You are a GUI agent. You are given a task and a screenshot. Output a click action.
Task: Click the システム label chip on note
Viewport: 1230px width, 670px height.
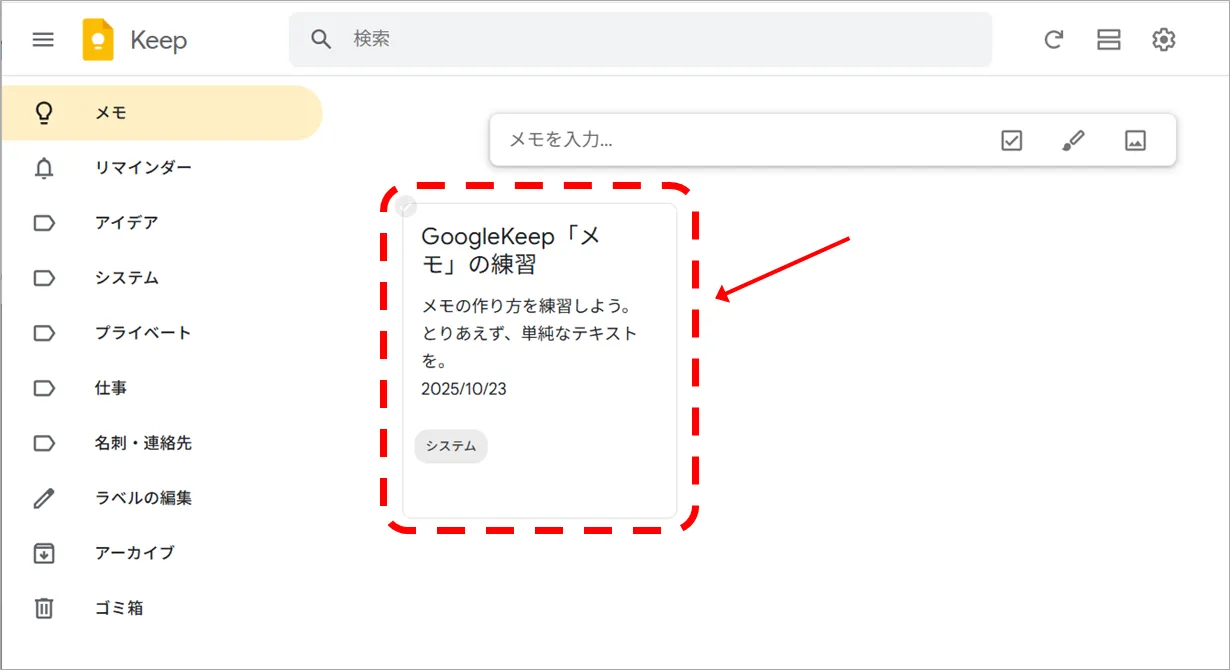451,446
